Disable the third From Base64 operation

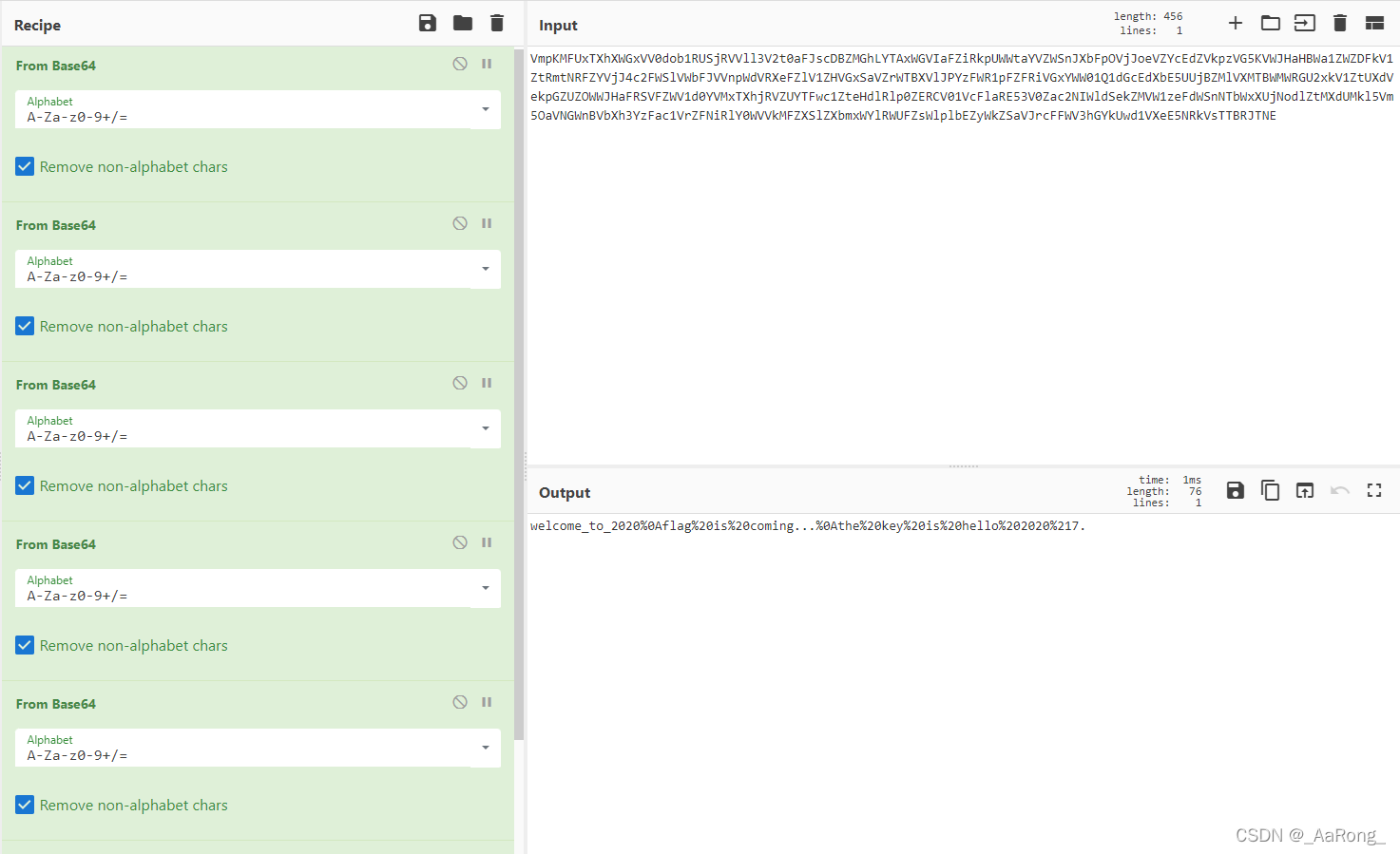(460, 383)
